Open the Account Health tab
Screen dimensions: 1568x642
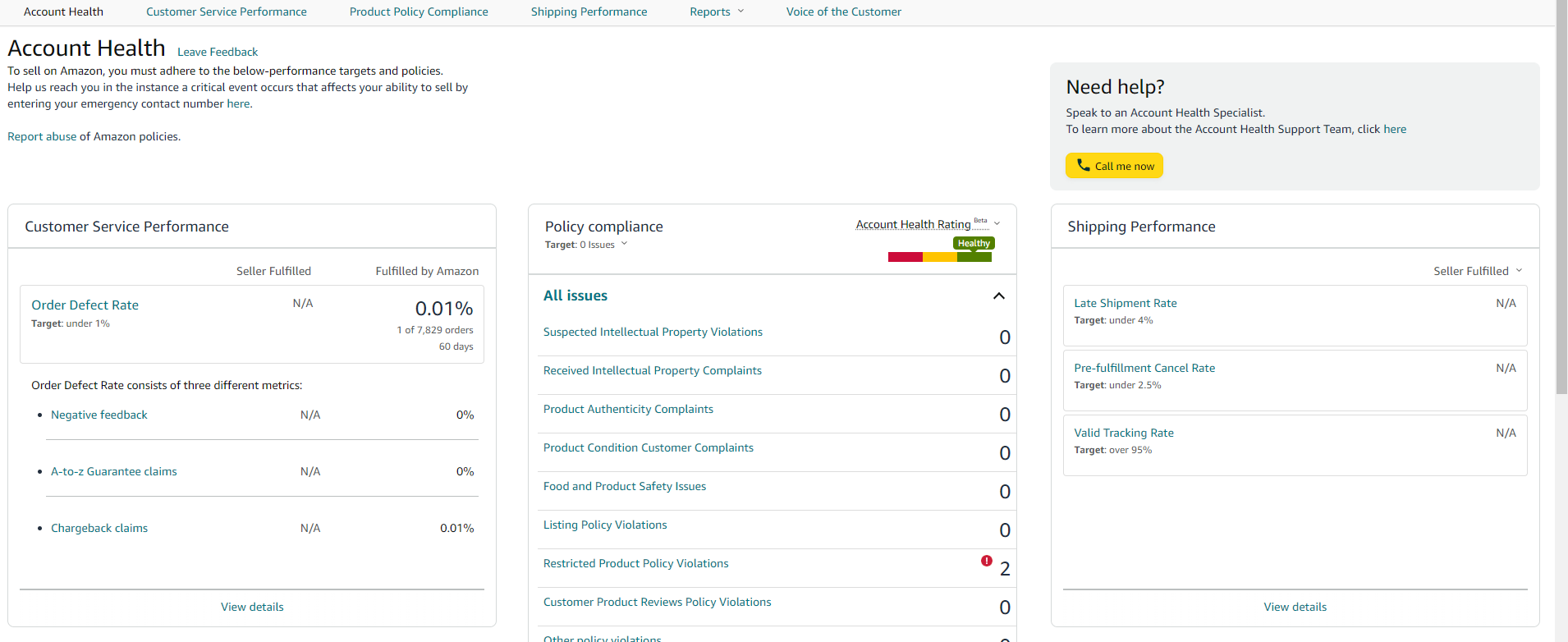pos(63,11)
